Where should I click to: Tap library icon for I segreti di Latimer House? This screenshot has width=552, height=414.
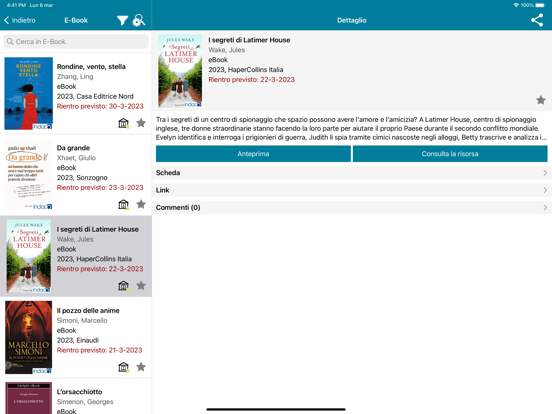point(124,286)
